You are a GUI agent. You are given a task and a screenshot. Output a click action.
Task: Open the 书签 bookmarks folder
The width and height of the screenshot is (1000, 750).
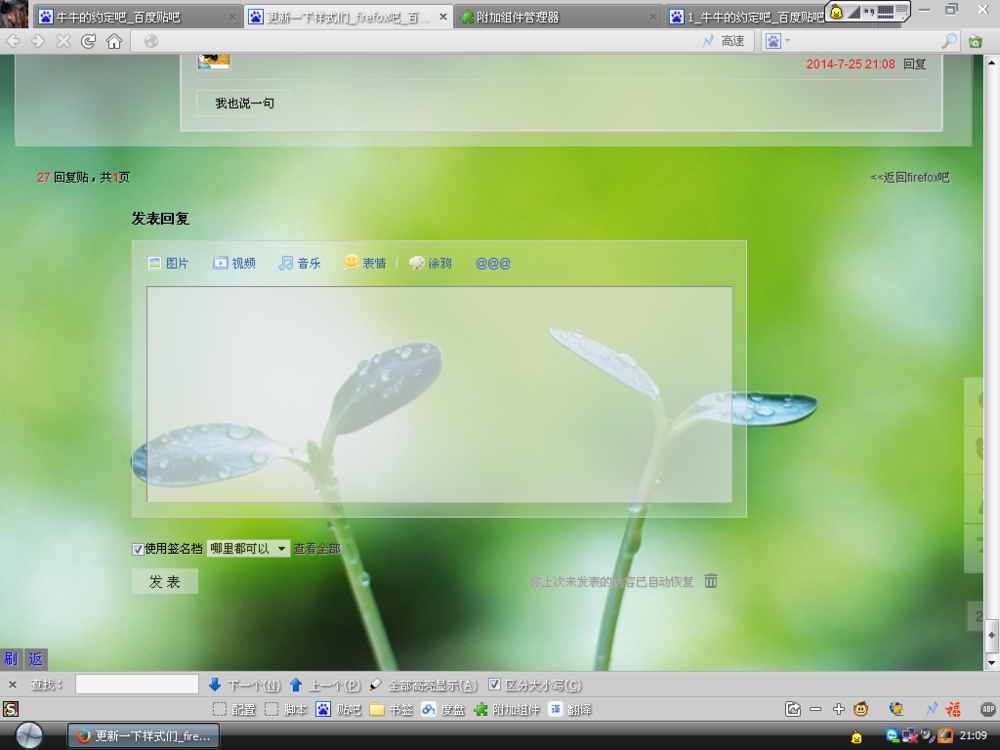click(x=391, y=709)
